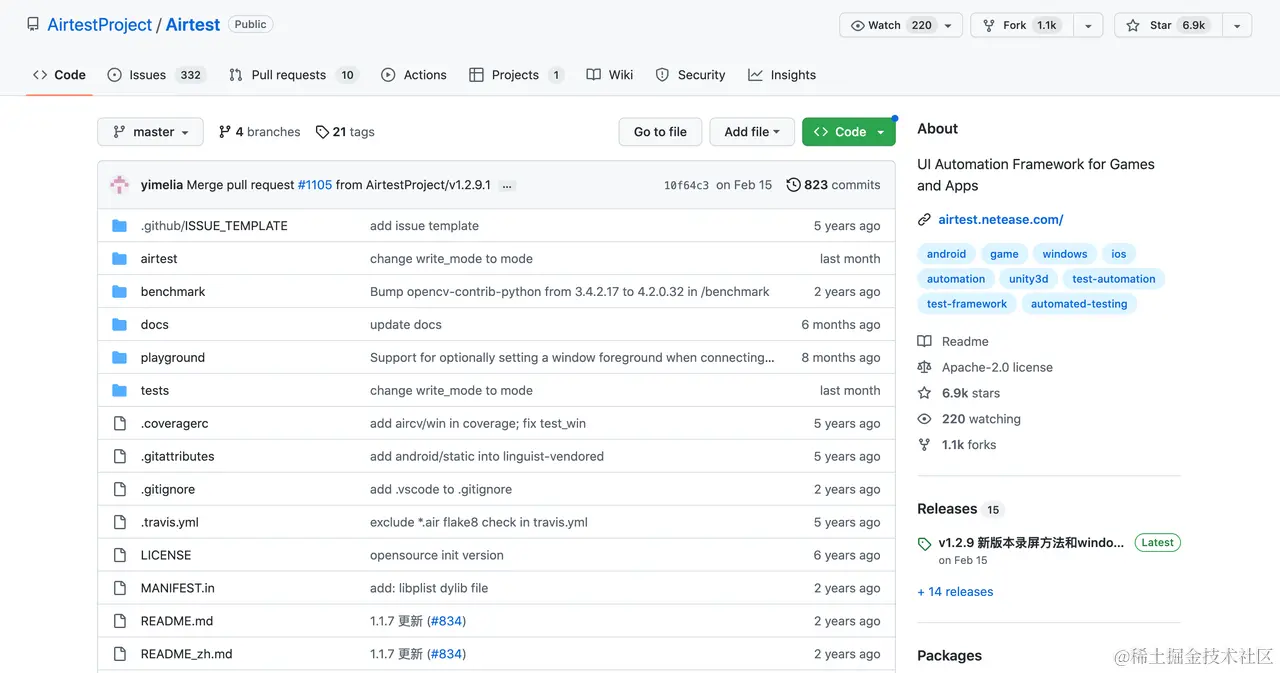Click the folder icon for .github/ISSUE_TEMPLATE
This screenshot has height=673, width=1280.
coord(120,226)
